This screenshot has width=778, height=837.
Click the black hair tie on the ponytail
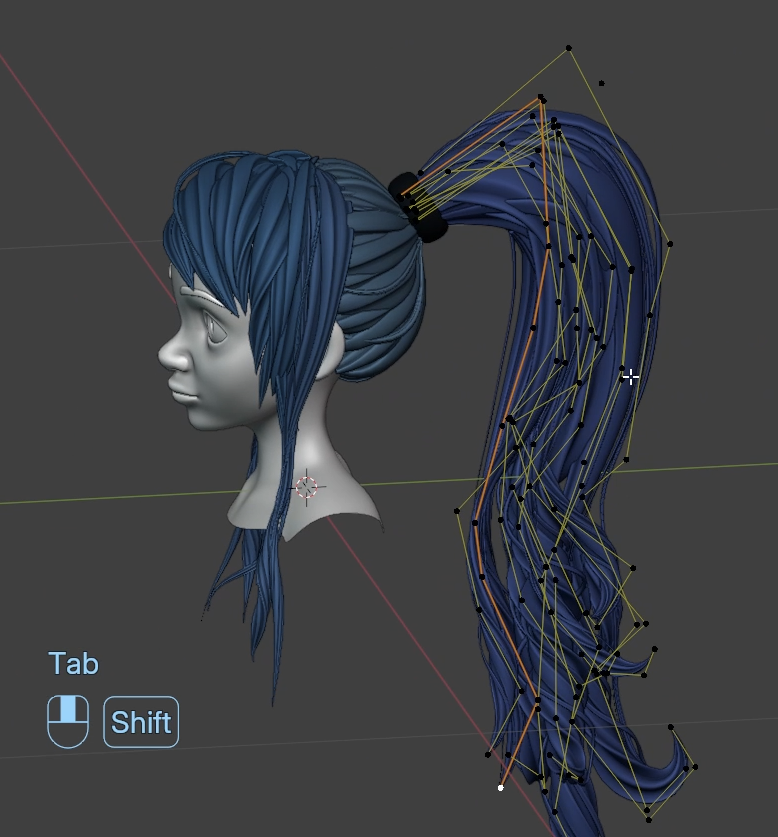tap(417, 206)
